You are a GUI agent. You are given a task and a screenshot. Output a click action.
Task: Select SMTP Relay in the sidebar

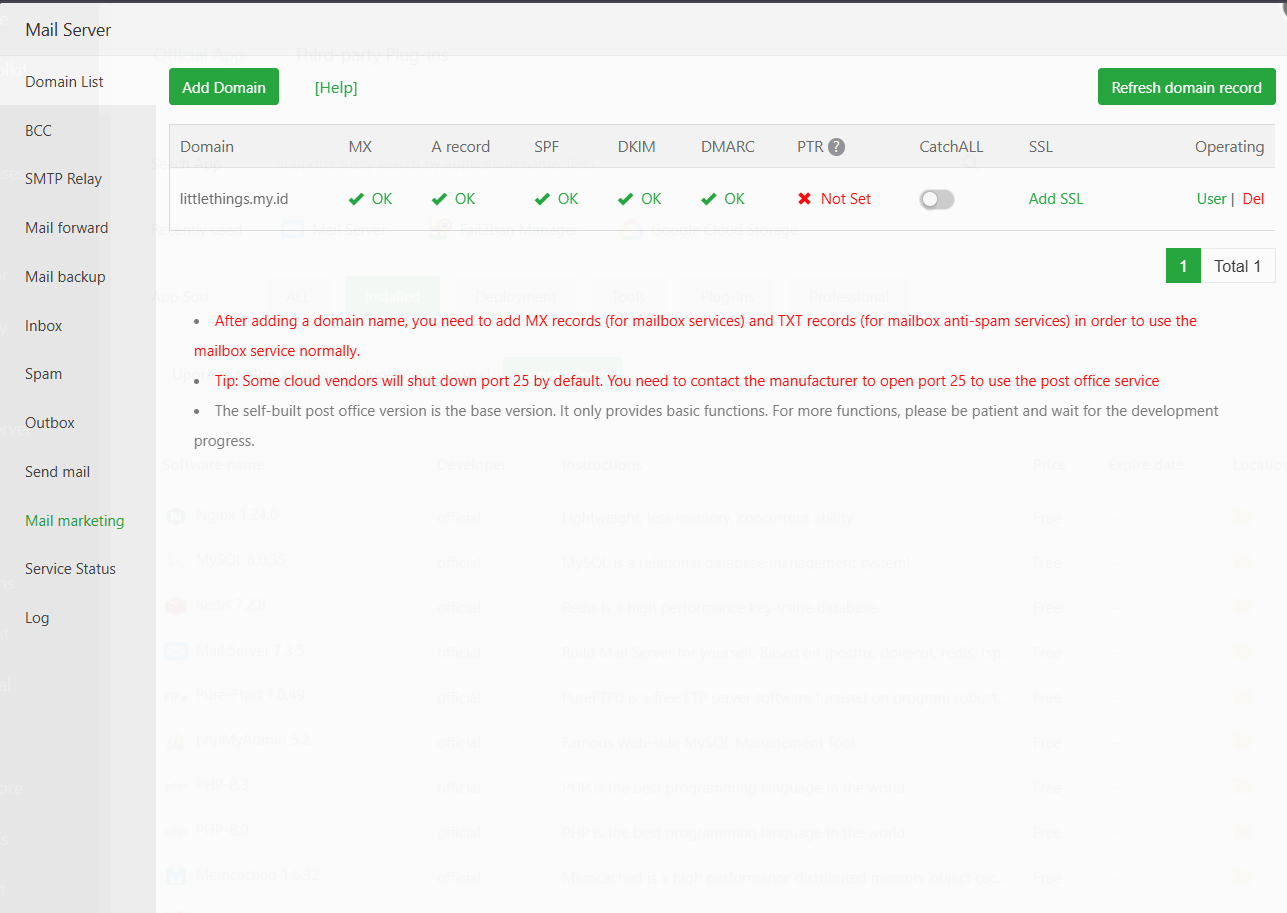tap(61, 178)
